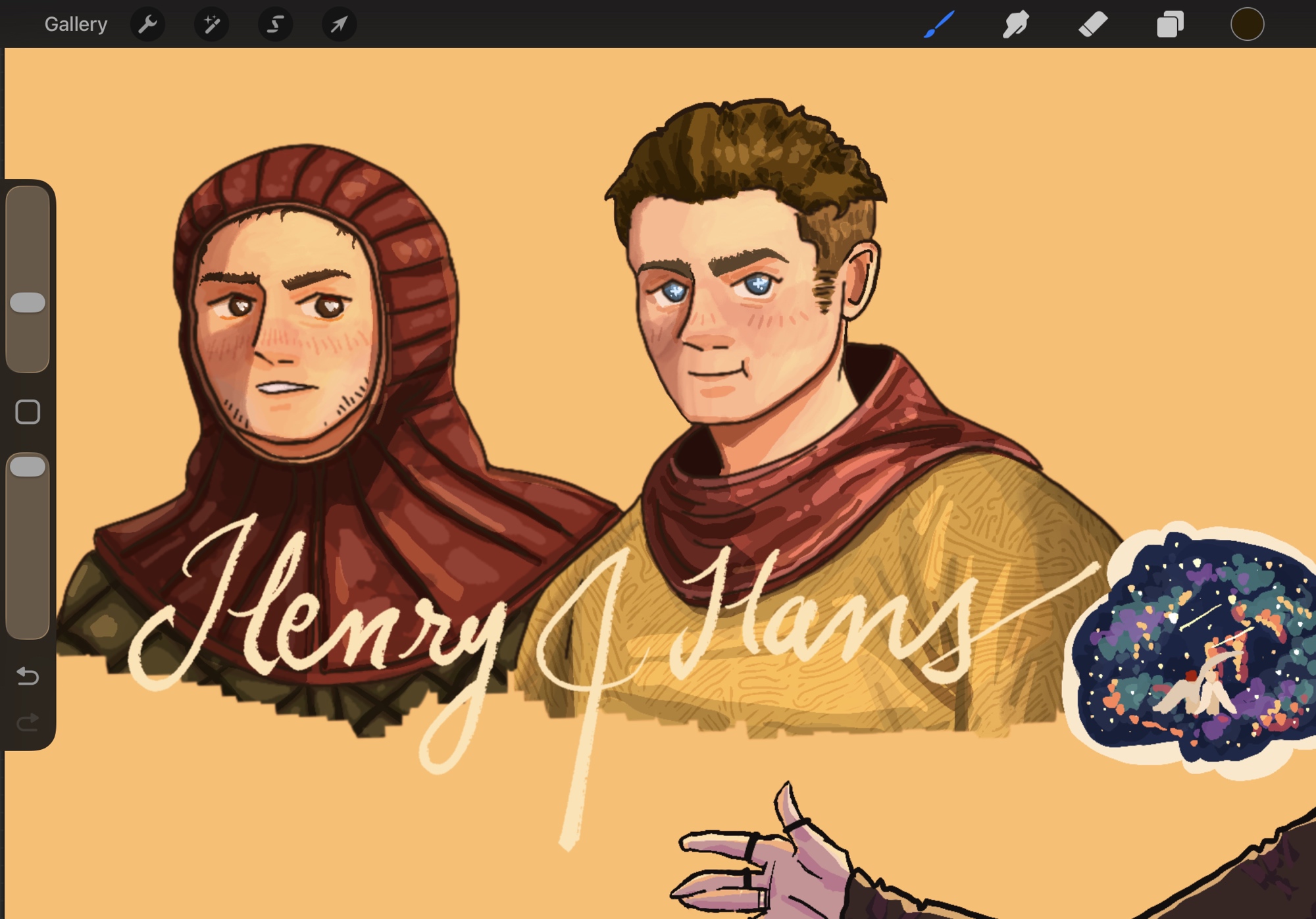Redo using the sidebar redo arrow
Image resolution: width=1316 pixels, height=919 pixels.
point(28,722)
